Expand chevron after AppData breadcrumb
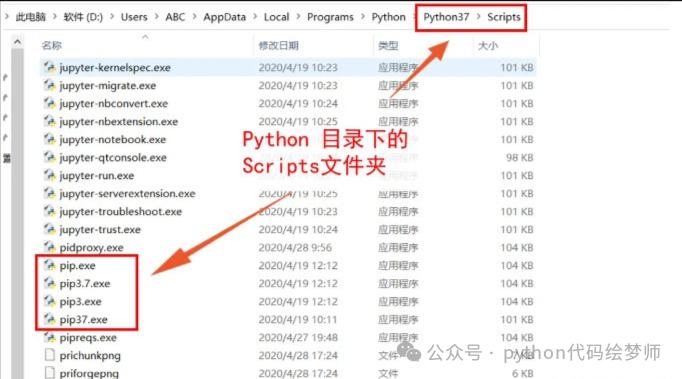682x379 pixels. tap(255, 17)
